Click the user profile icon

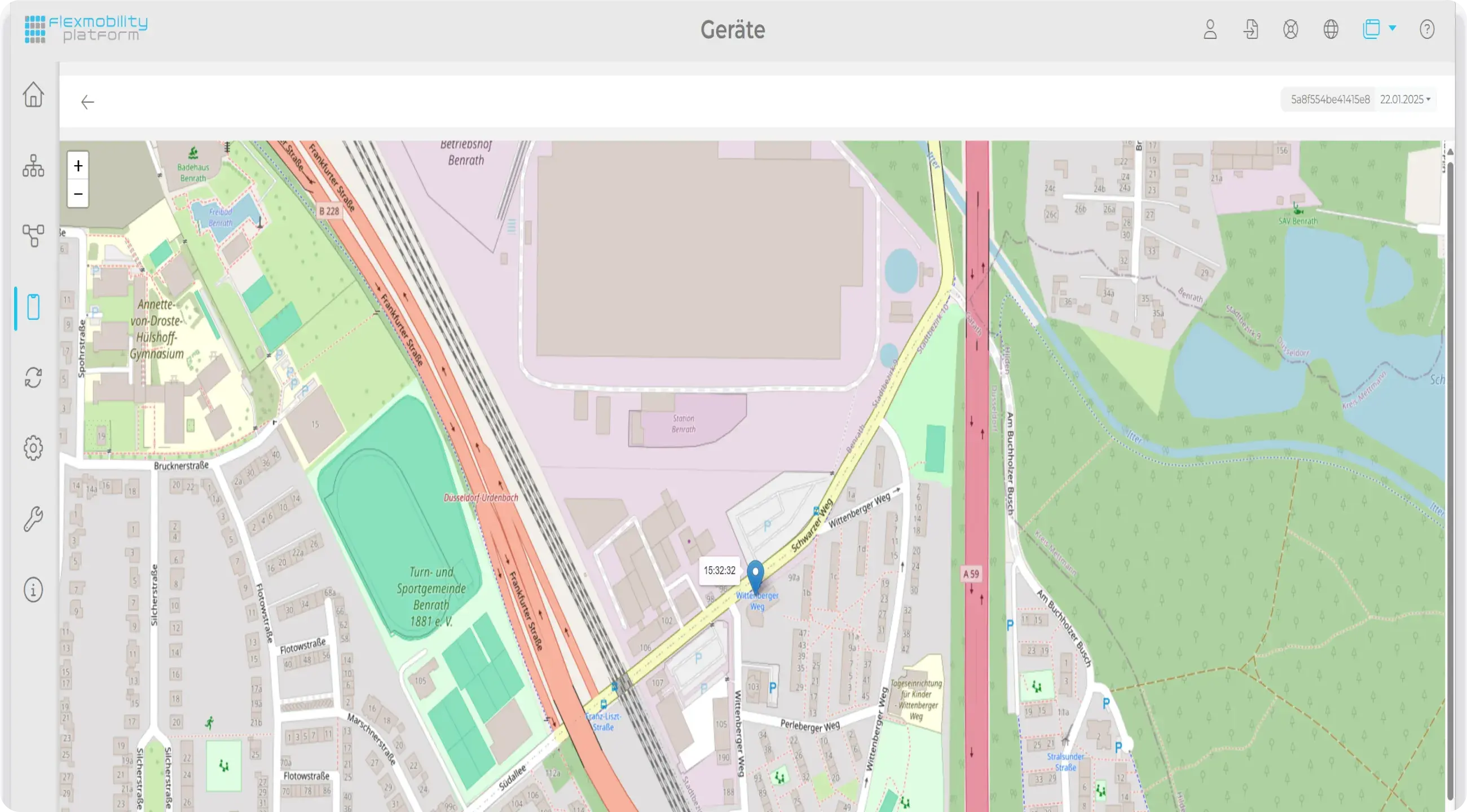tap(1210, 29)
